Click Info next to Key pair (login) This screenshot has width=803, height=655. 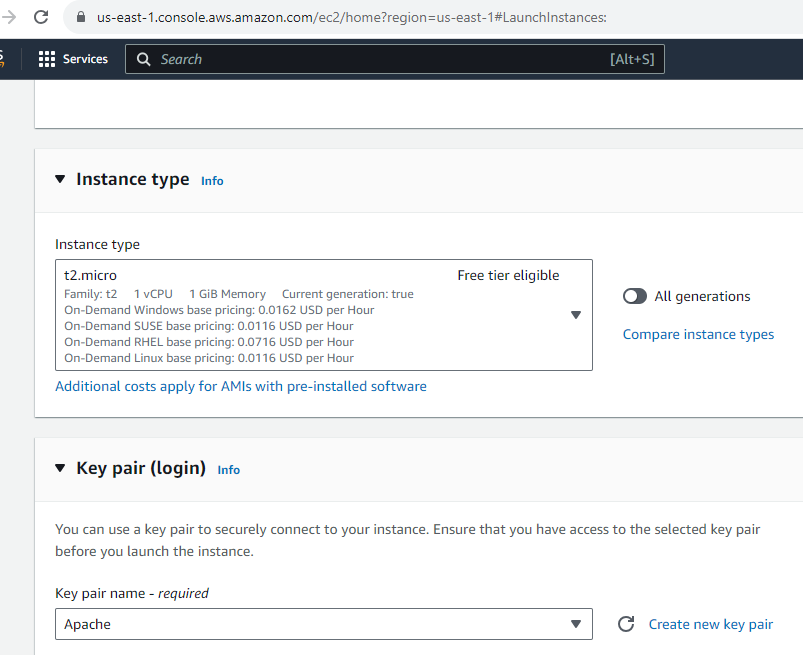click(x=228, y=470)
